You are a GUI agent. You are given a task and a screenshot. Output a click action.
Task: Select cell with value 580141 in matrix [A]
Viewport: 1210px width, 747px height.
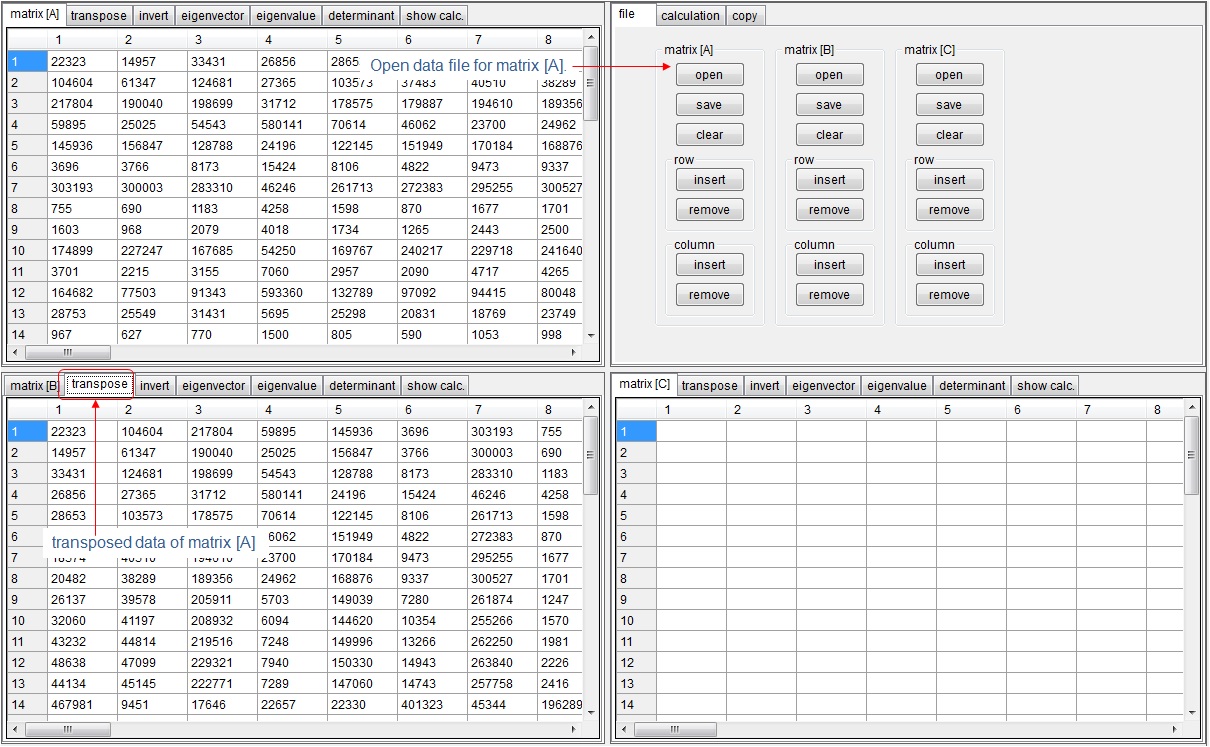coord(285,125)
